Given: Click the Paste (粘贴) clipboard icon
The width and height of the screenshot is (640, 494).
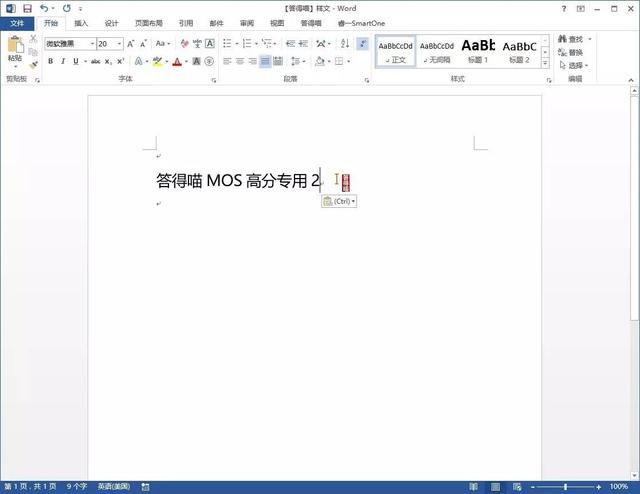Looking at the screenshot, I should 16,45.
